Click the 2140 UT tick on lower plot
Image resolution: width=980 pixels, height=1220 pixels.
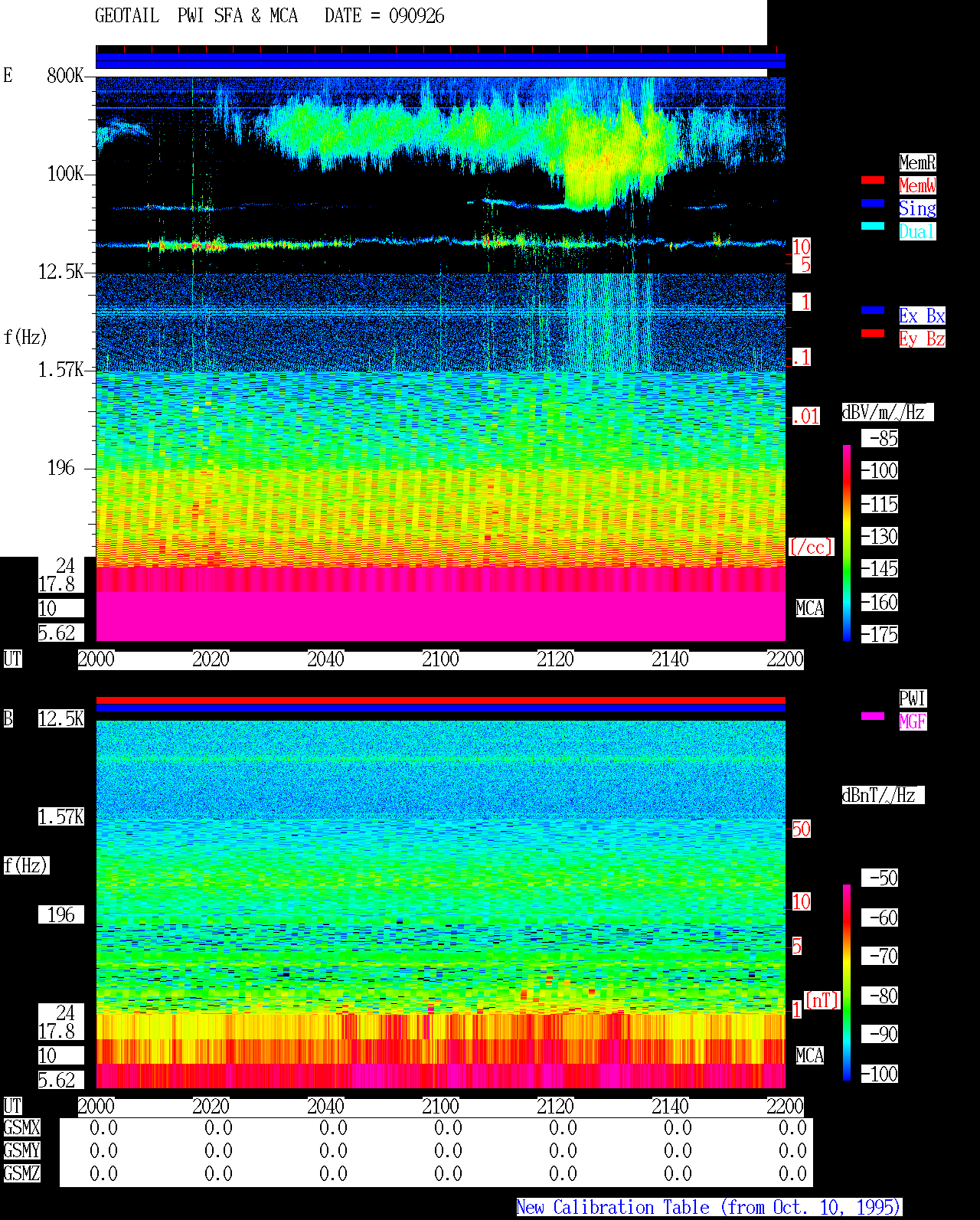tap(670, 1106)
